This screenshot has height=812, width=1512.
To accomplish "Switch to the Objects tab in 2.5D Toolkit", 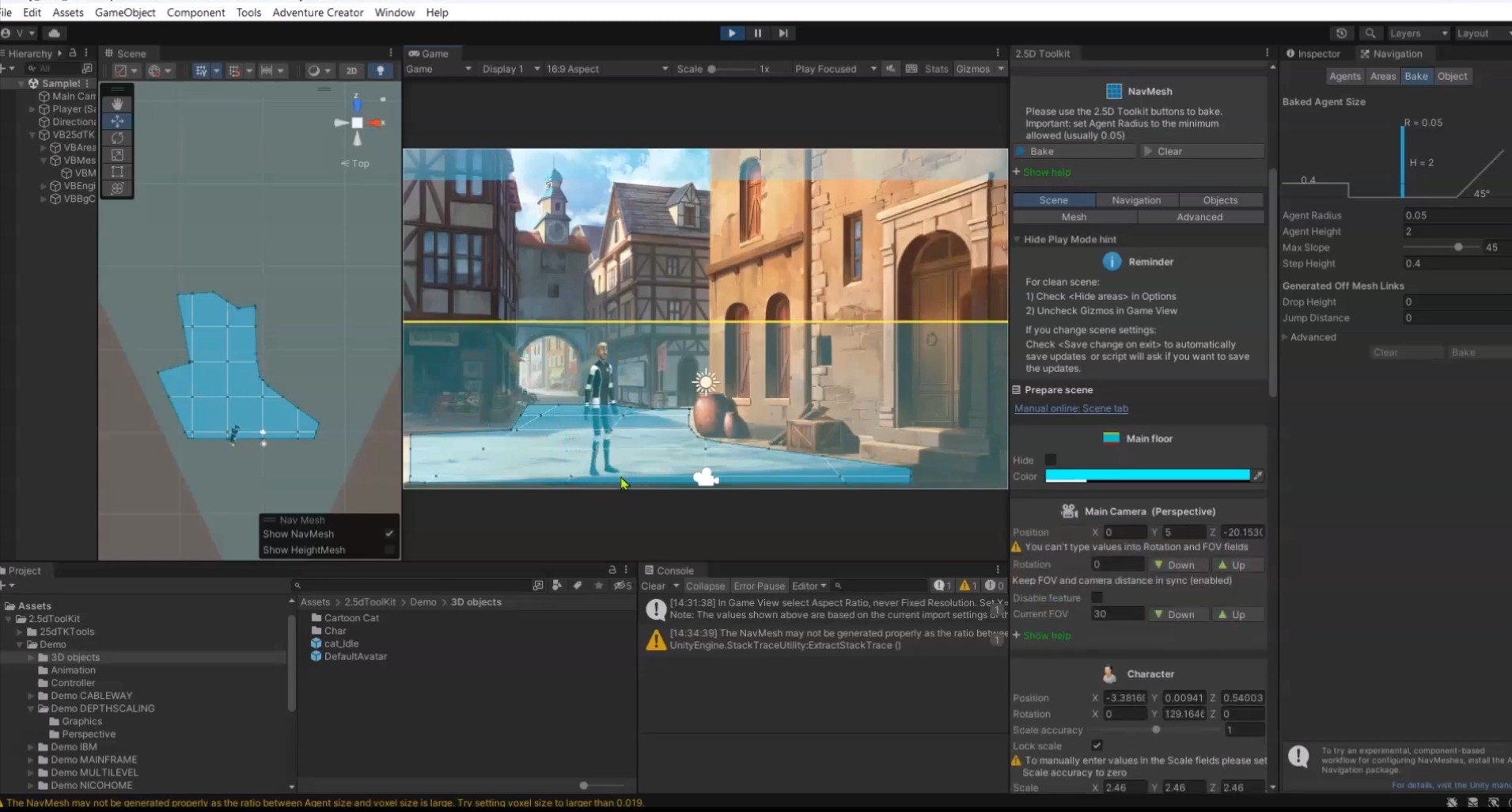I will click(1219, 200).
